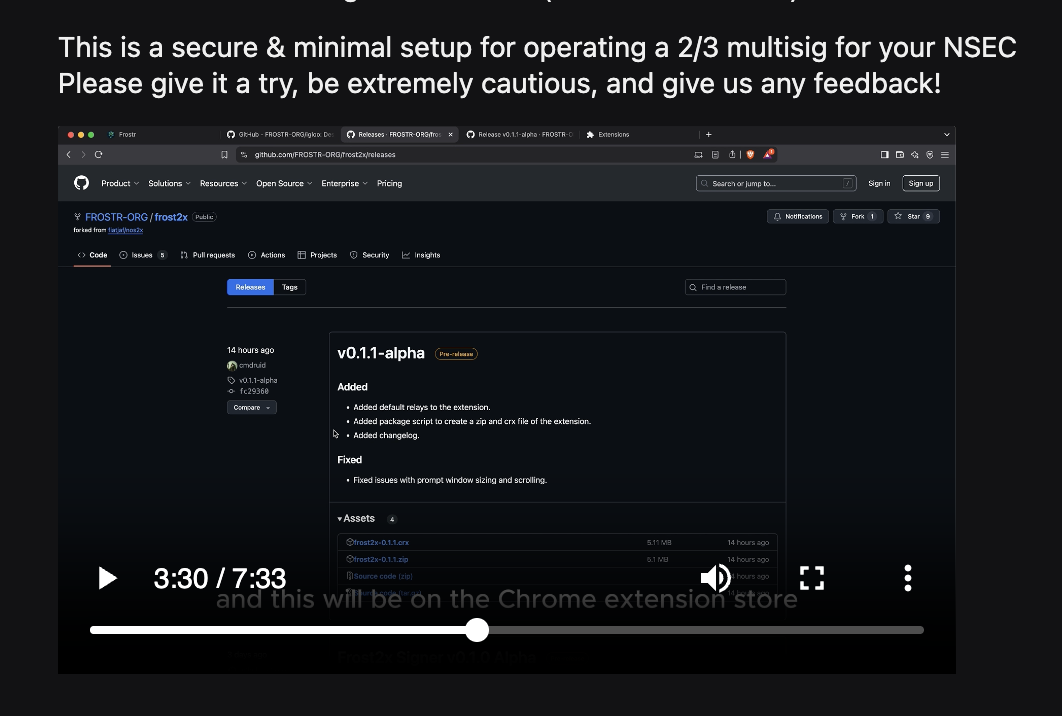Open the Insights tab

[x=421, y=255]
